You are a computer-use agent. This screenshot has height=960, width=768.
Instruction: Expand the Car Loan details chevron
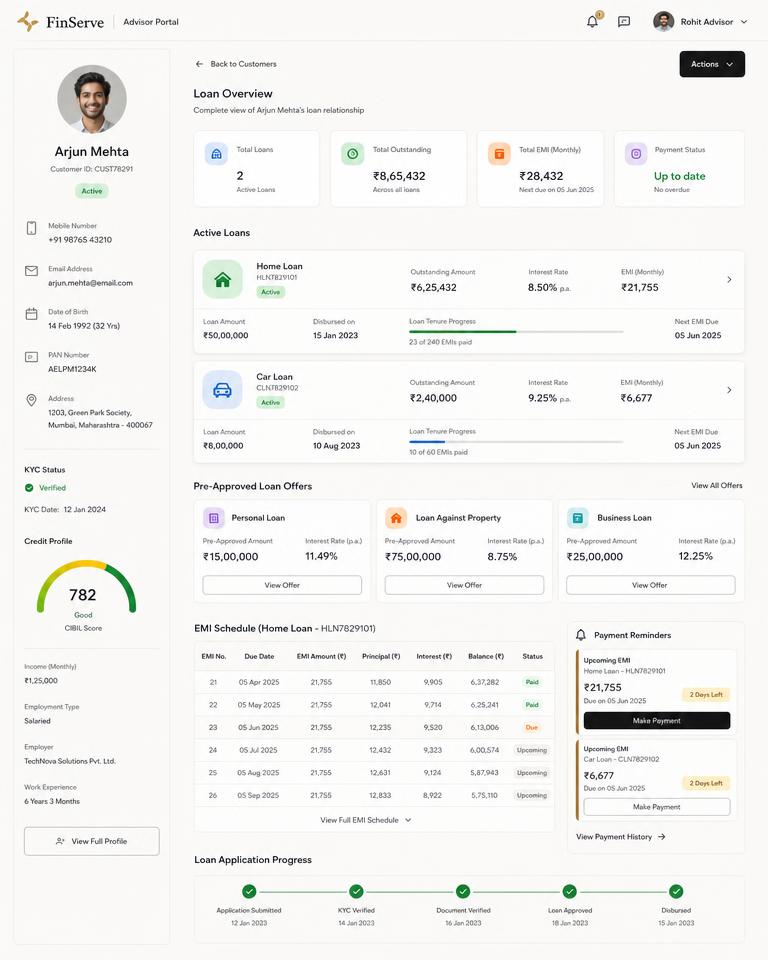click(x=729, y=390)
